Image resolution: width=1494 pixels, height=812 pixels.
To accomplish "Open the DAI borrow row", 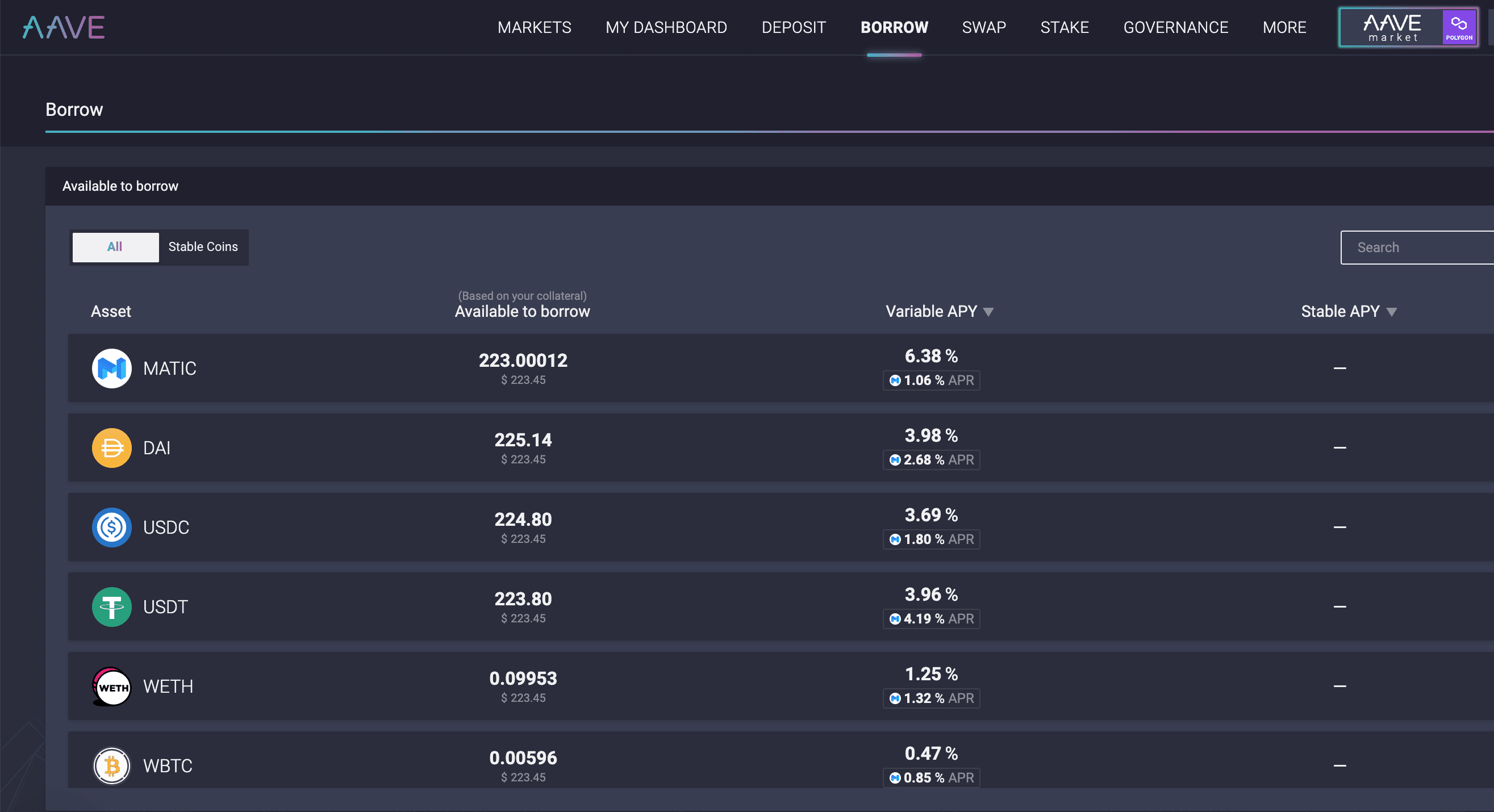I will point(781,447).
